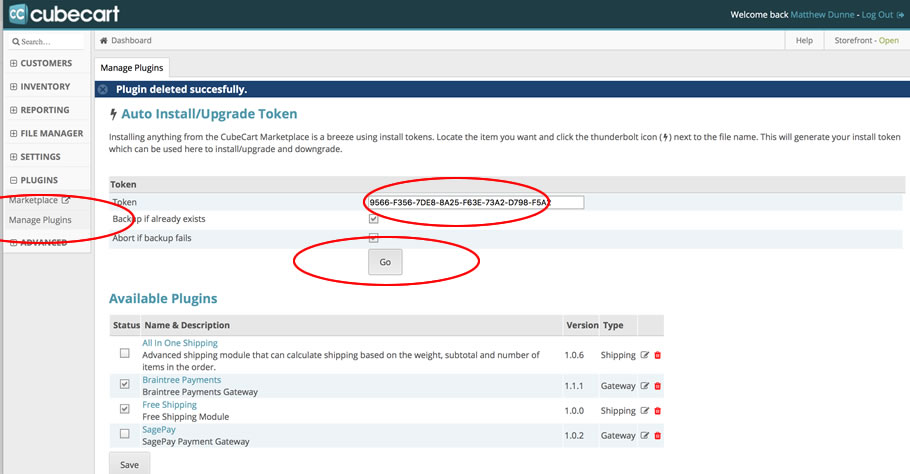Click the Dashboard home icon

pyautogui.click(x=103, y=41)
